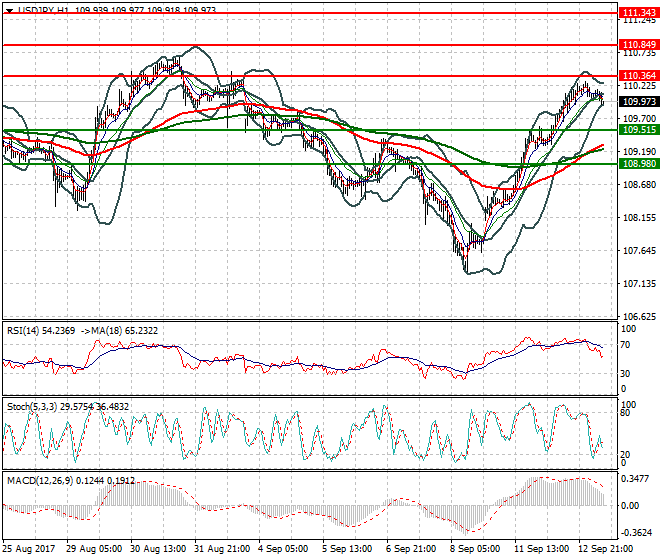Select the 111.343 red price label
This screenshot has width=660, height=560.
639,13
